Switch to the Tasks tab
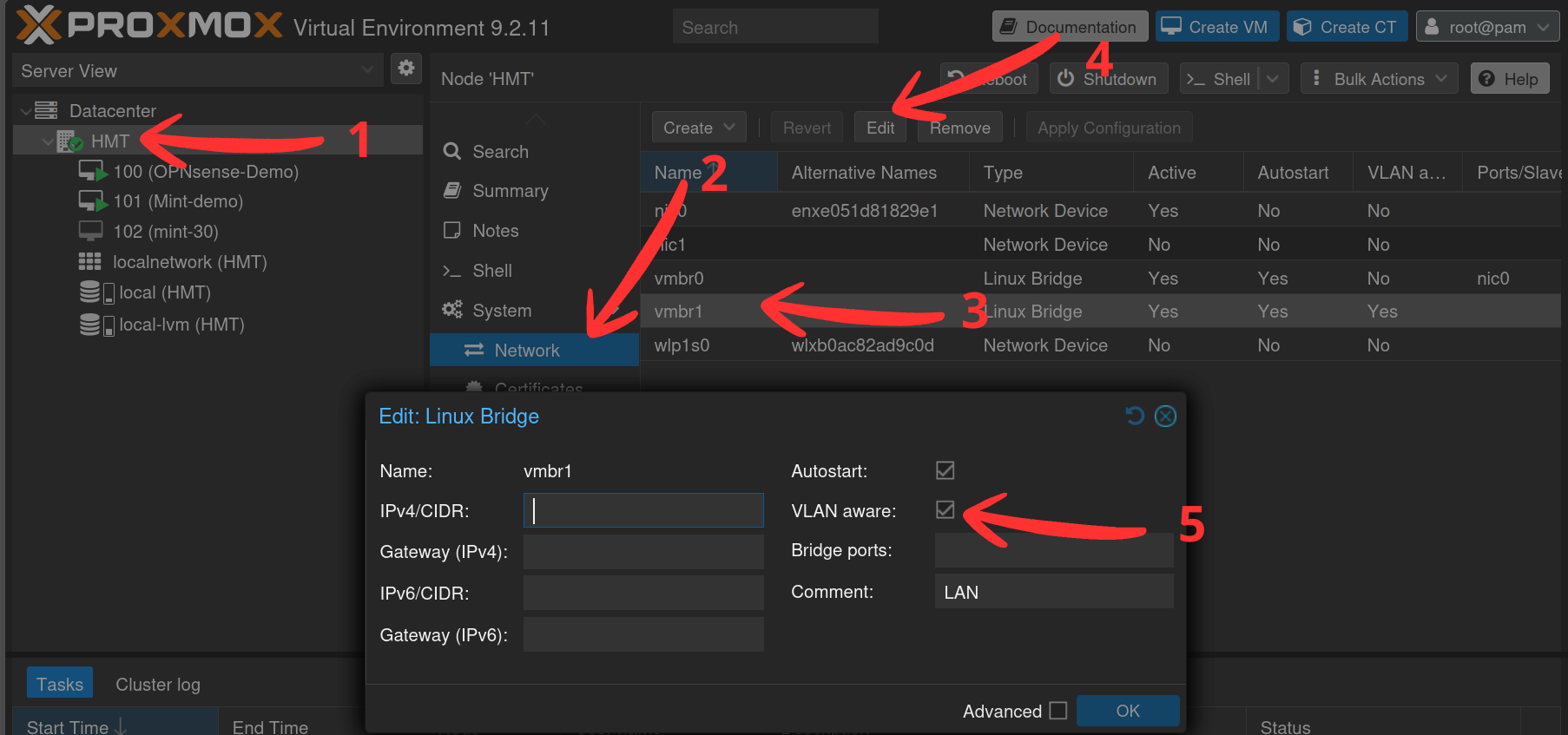Screen dimensions: 1568x735 click(59, 684)
